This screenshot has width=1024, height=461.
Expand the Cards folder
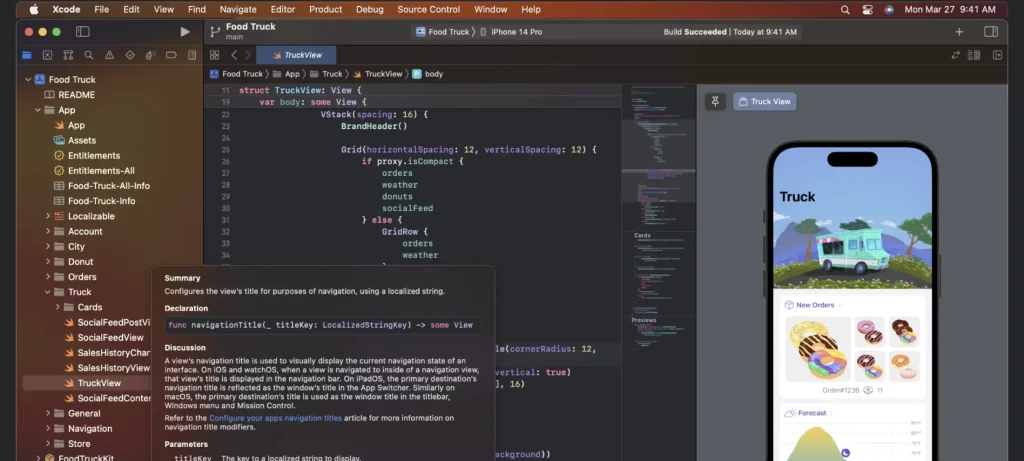coord(57,307)
